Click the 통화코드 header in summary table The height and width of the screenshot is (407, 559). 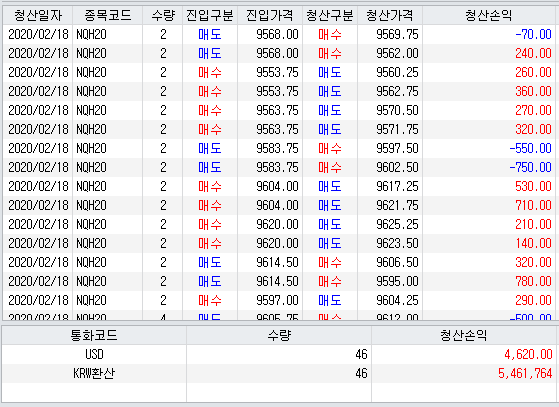tap(94, 335)
